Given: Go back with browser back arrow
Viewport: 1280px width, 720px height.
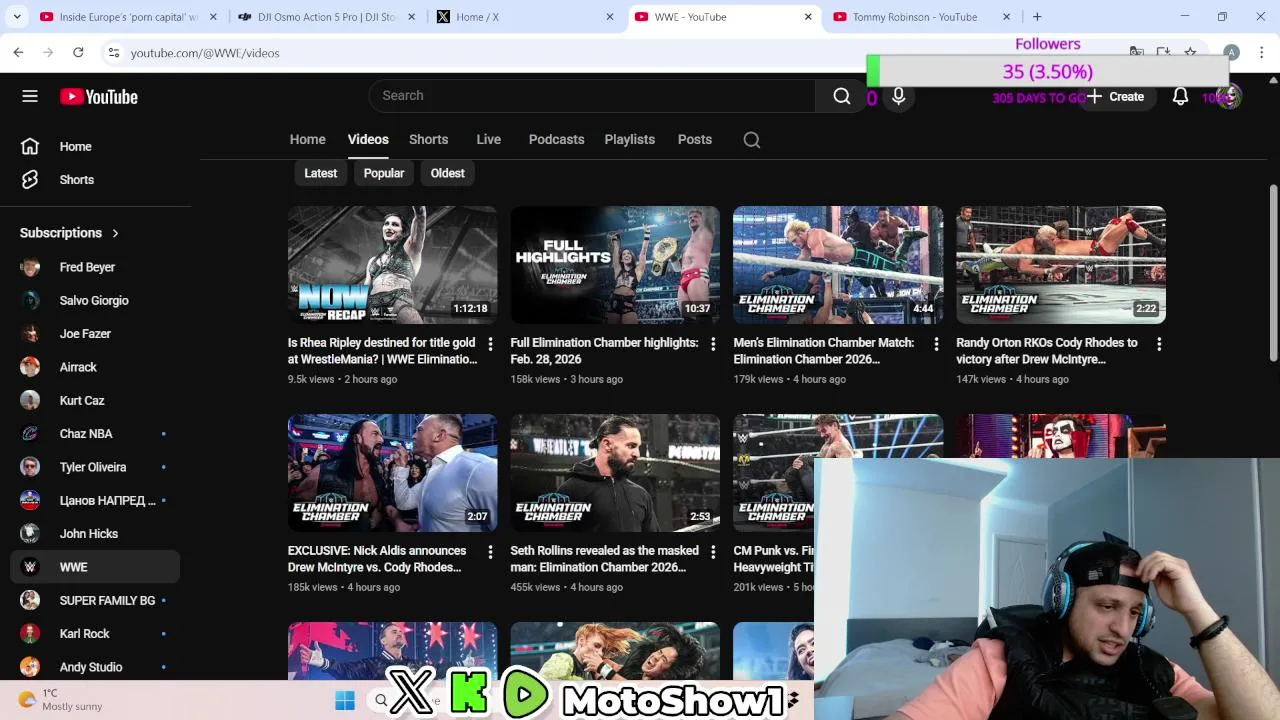Looking at the screenshot, I should pos(18,52).
